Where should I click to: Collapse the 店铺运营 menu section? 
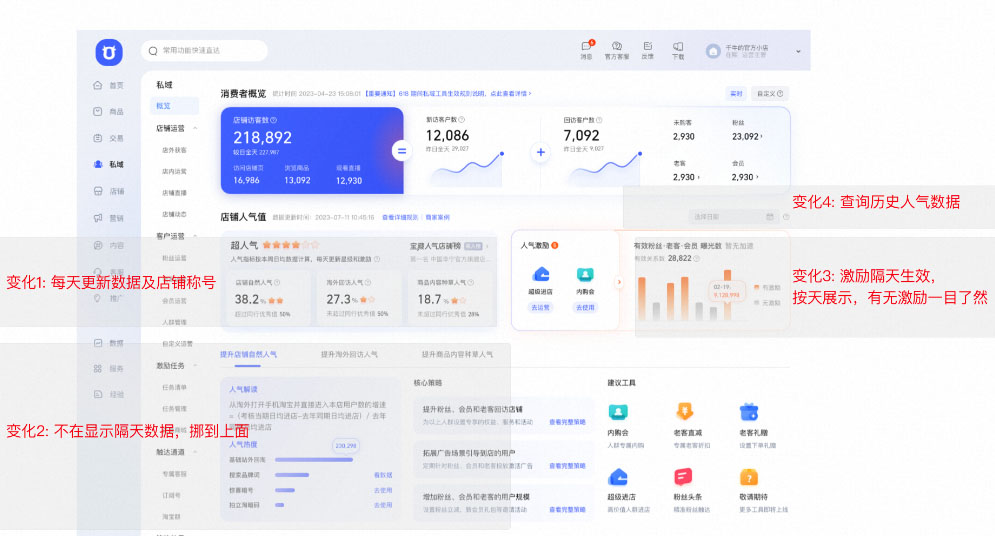195,129
